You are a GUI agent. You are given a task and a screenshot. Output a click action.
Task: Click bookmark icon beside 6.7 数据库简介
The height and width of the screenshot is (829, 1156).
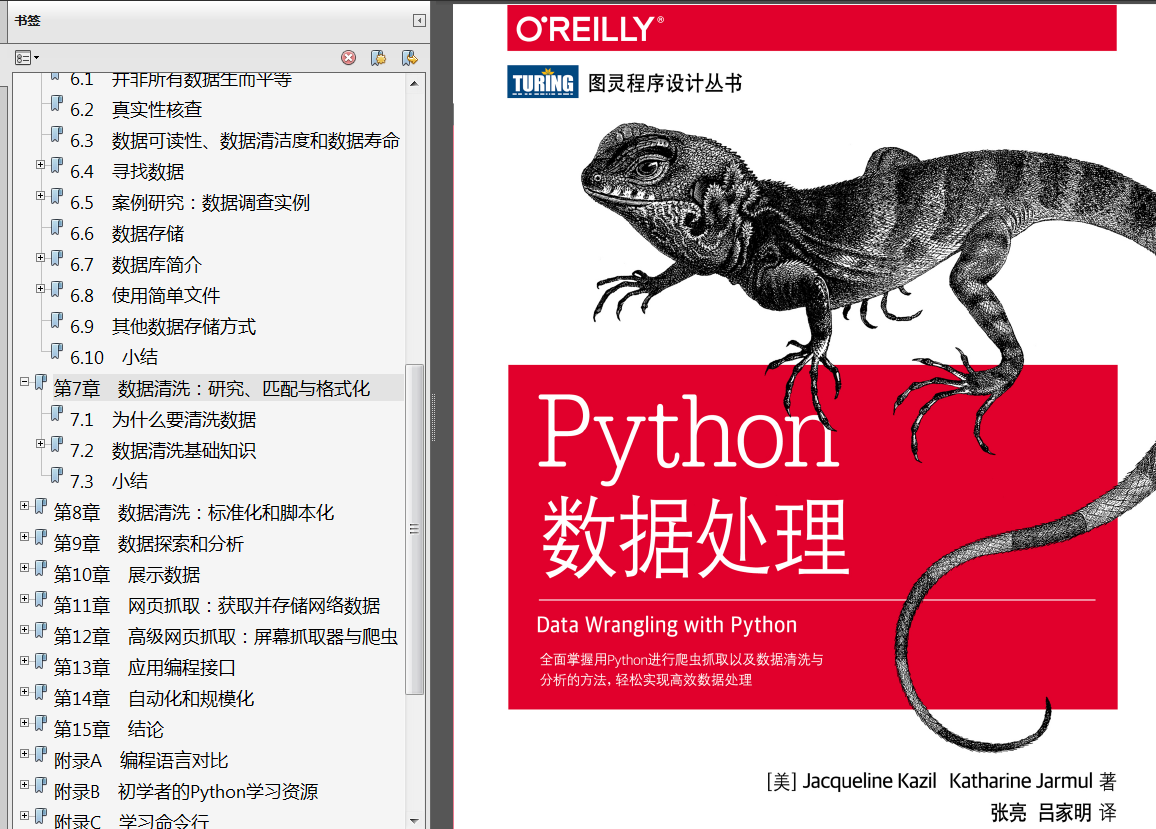[57, 259]
